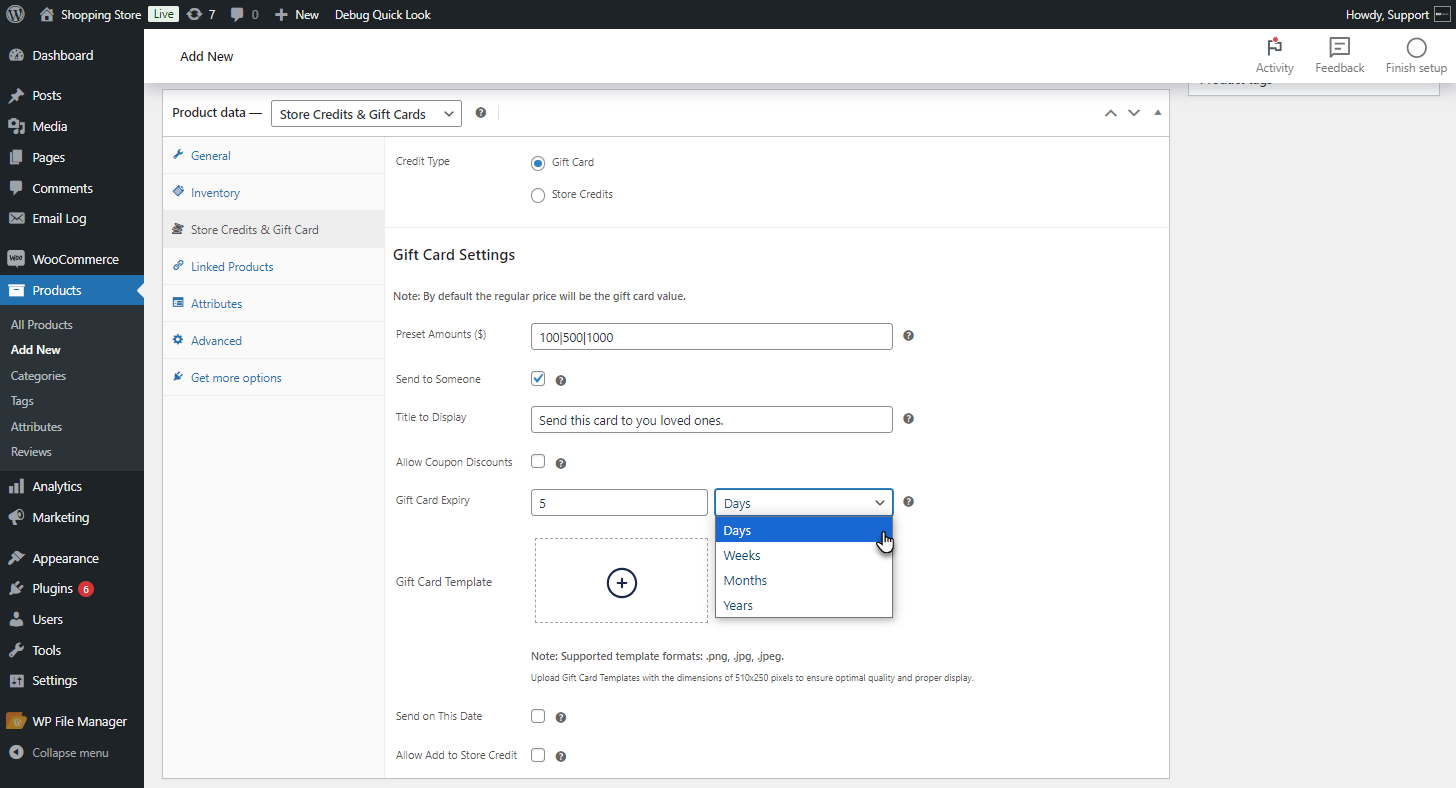1456x788 pixels.
Task: Click help icon next to Send to Someone
Action: (x=561, y=380)
